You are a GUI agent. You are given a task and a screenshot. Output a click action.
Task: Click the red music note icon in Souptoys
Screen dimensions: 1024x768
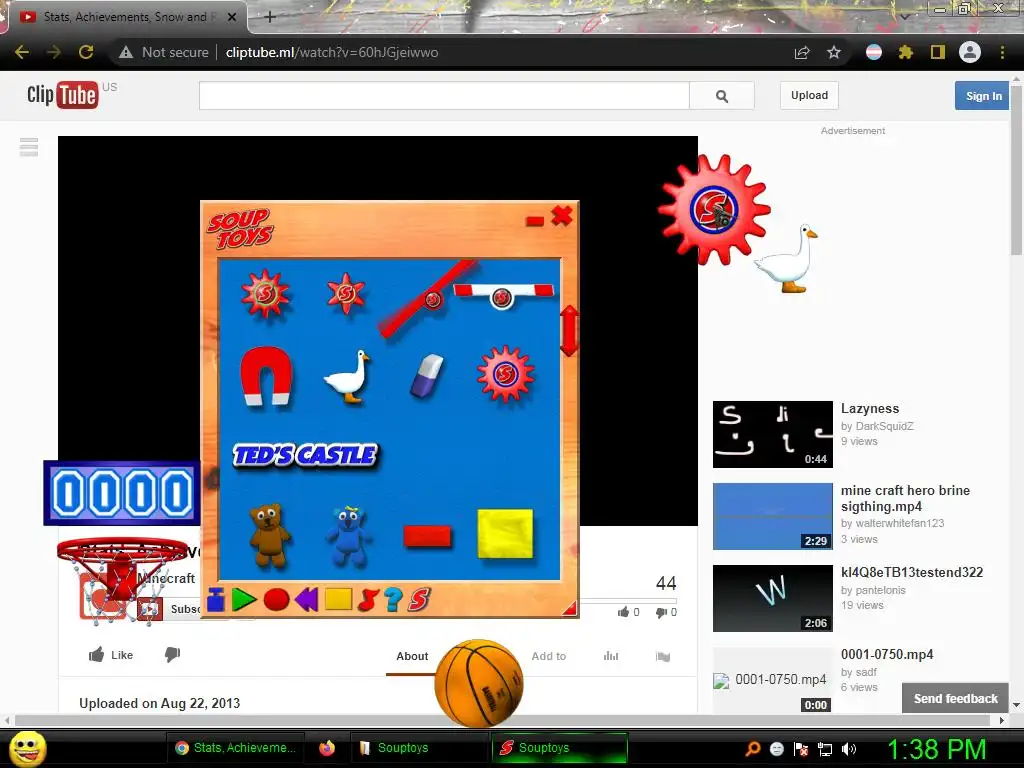[368, 600]
